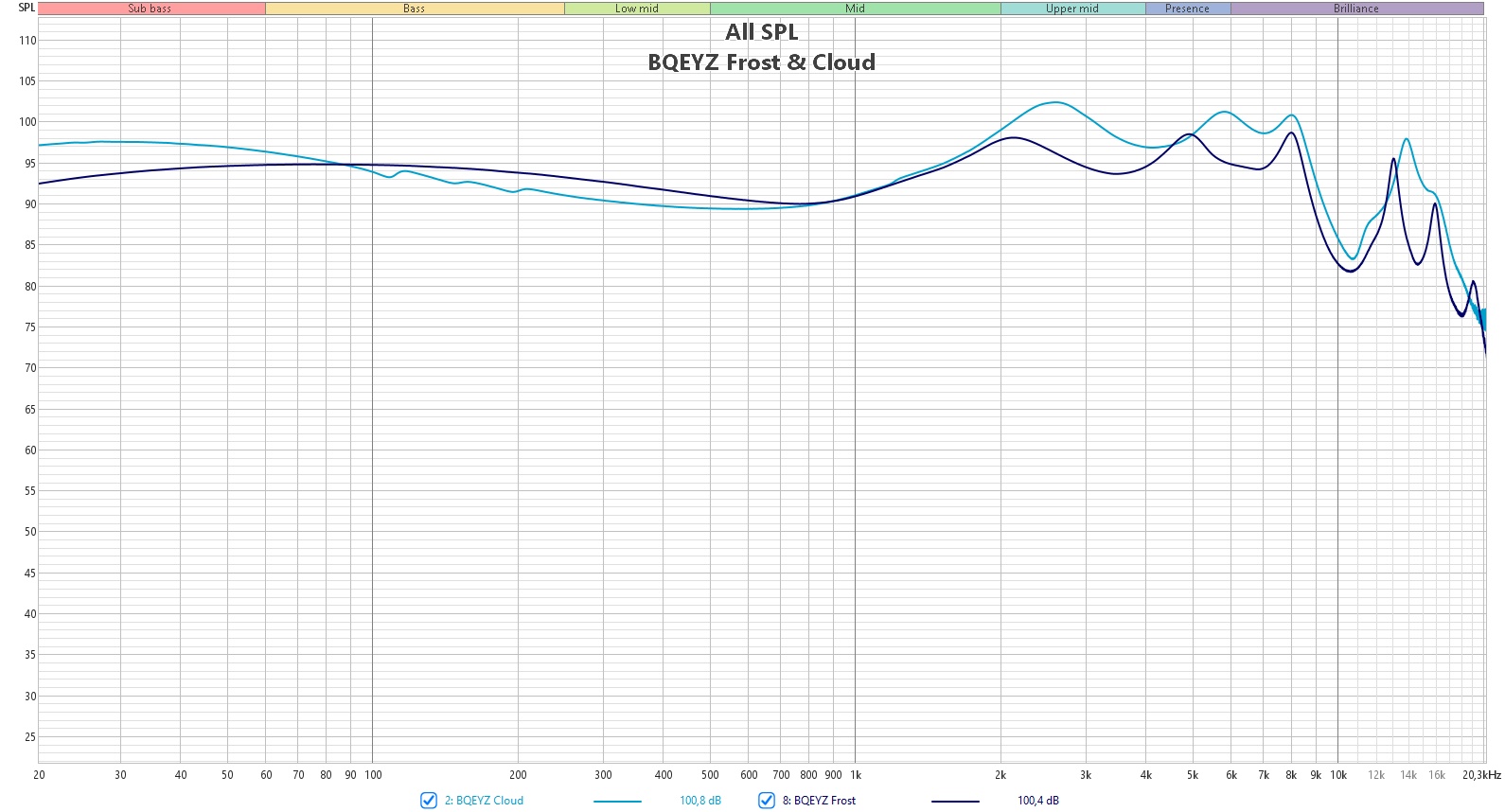Click the 300 Hz frequency axis label
This screenshot has width=1505, height=812.
click(x=603, y=775)
